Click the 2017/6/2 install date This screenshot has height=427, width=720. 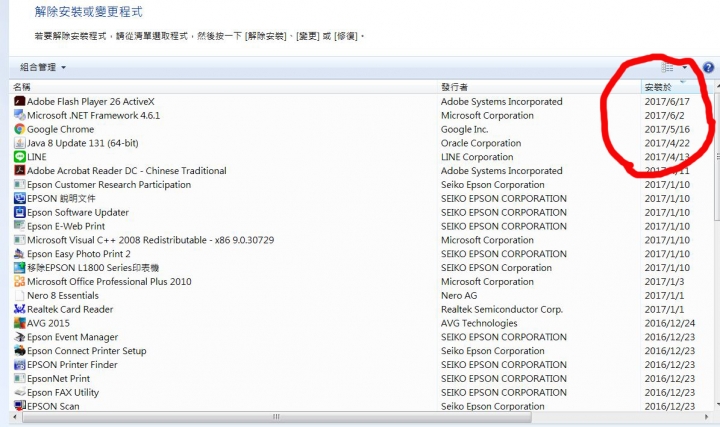664,115
